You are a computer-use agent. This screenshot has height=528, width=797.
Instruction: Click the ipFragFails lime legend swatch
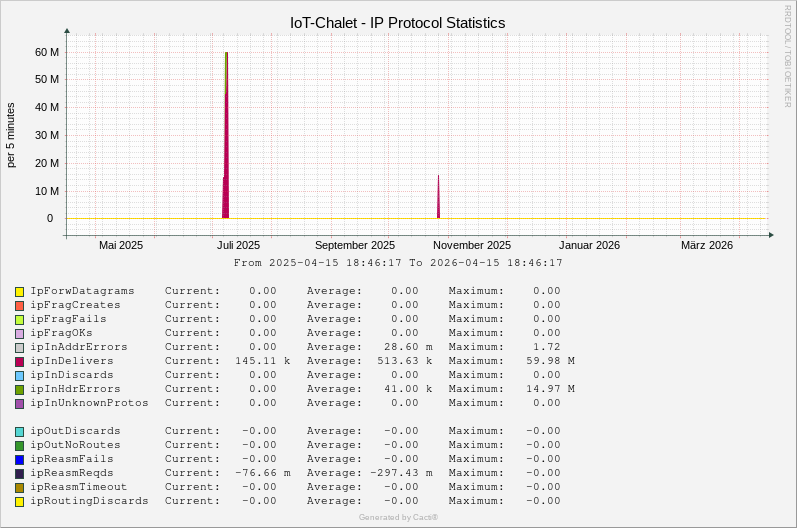tap(19, 319)
